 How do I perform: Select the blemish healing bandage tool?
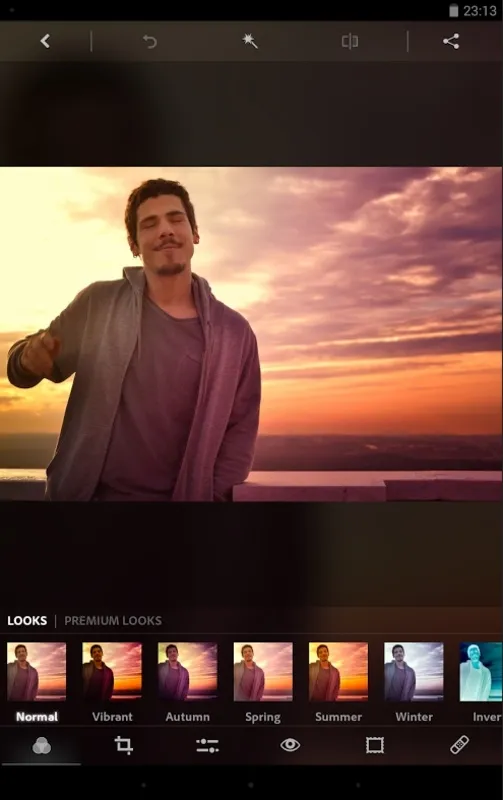pyautogui.click(x=459, y=745)
